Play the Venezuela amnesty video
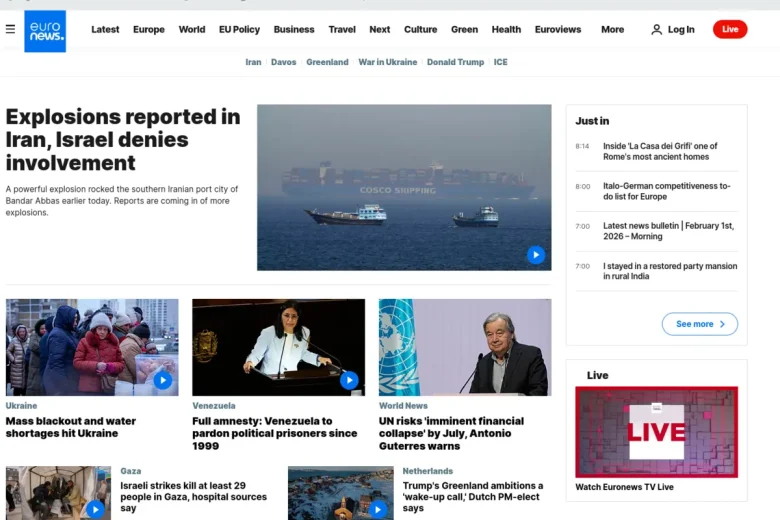The width and height of the screenshot is (780, 520). 349,381
